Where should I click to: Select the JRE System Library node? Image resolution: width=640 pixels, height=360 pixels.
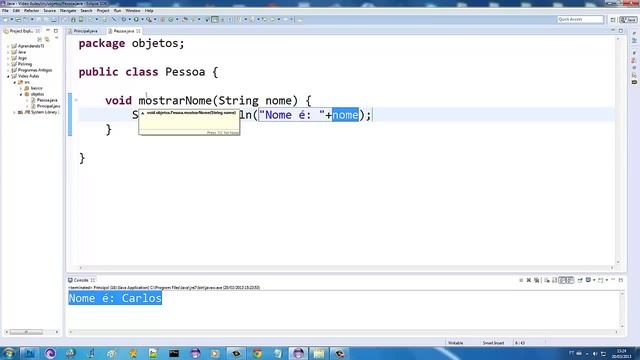click(x=39, y=112)
